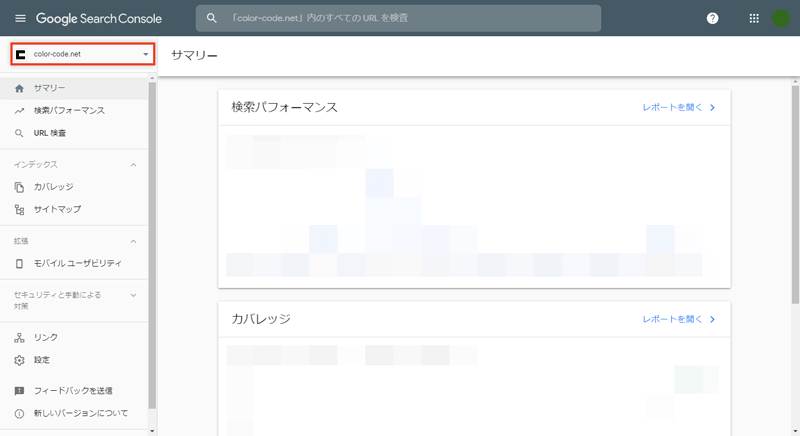
Task: Click the info icon for 新しいバージョンについて
Action: tap(19, 414)
